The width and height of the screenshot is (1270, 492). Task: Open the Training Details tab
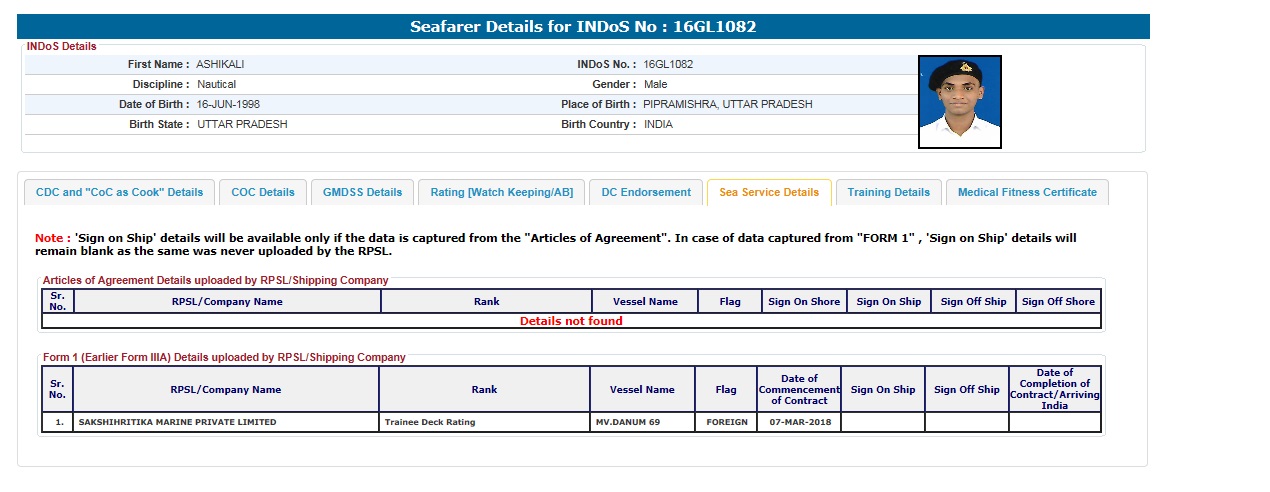[x=888, y=192]
